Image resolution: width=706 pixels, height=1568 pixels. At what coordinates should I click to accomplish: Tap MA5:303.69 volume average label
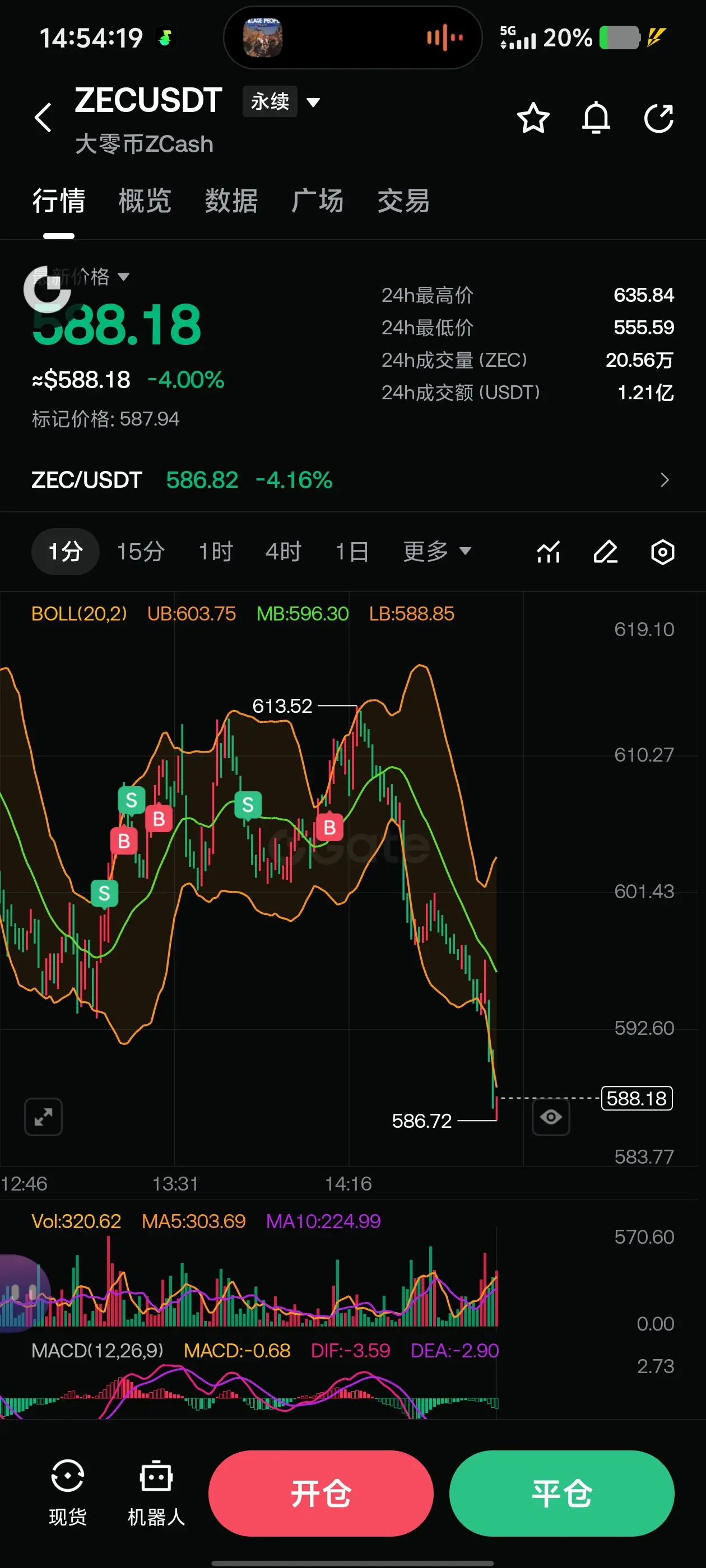[x=193, y=1221]
